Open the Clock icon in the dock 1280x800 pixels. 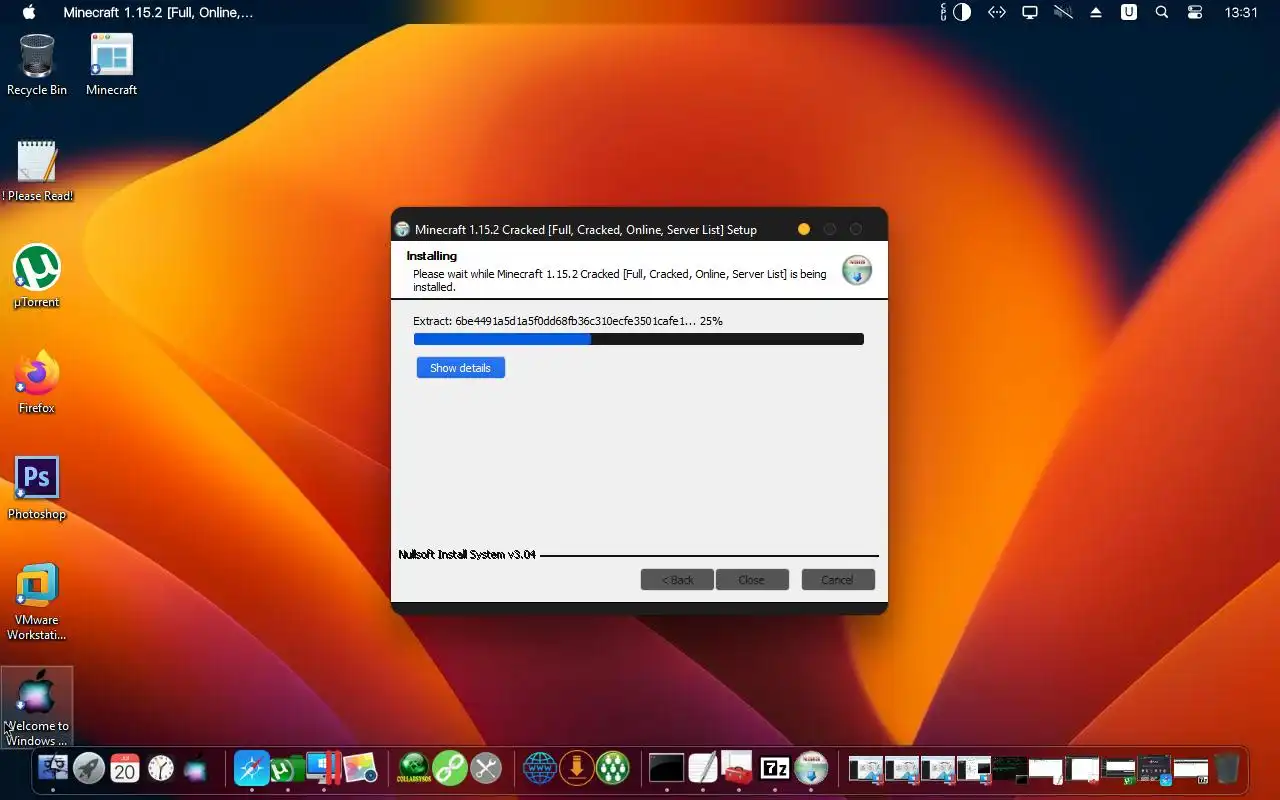click(x=161, y=768)
